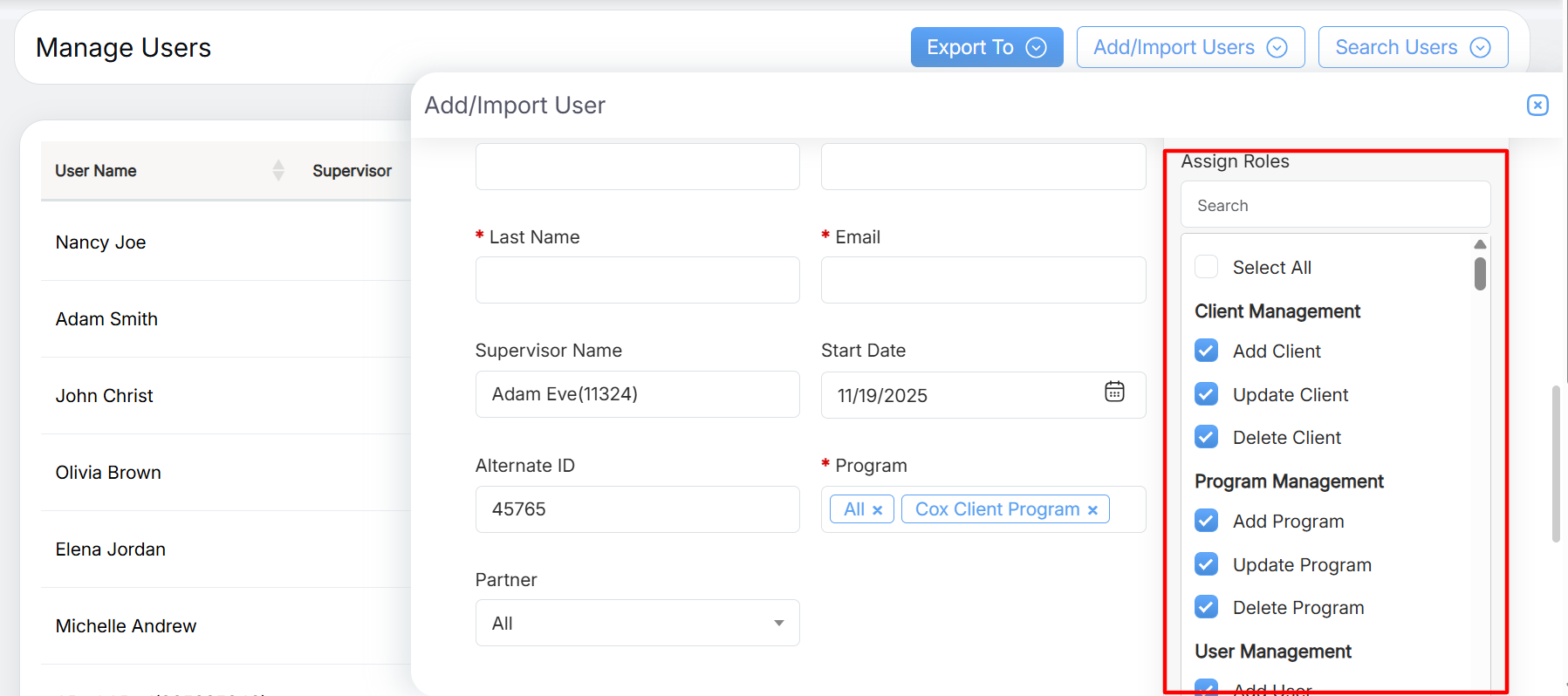
Task: Close the Add/Import User panel
Action: point(1537,106)
